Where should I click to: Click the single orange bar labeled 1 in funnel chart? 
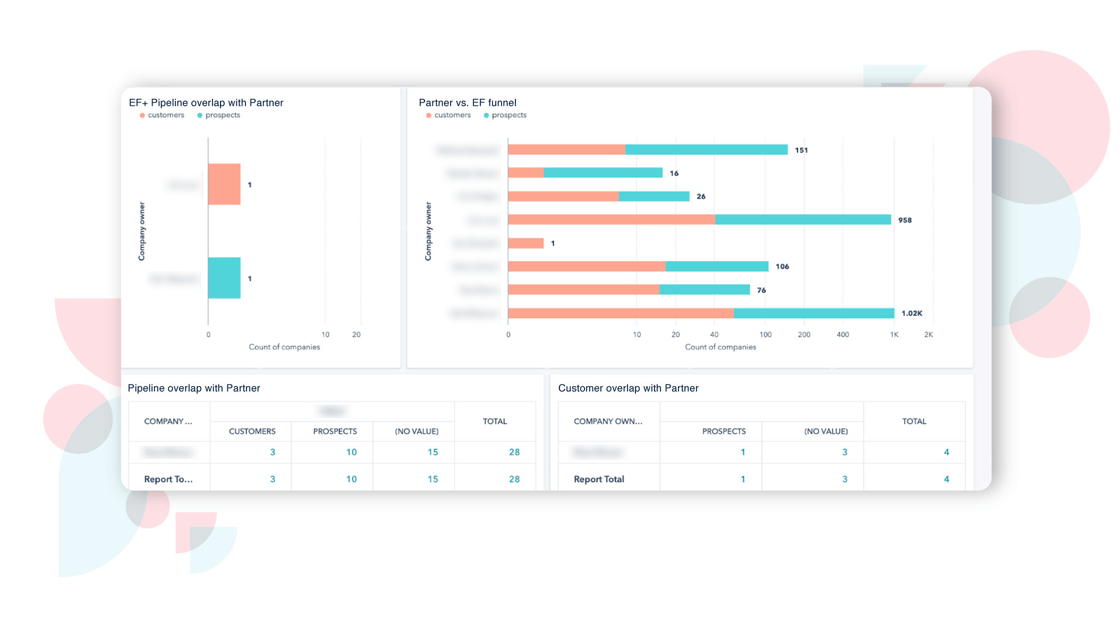(526, 244)
